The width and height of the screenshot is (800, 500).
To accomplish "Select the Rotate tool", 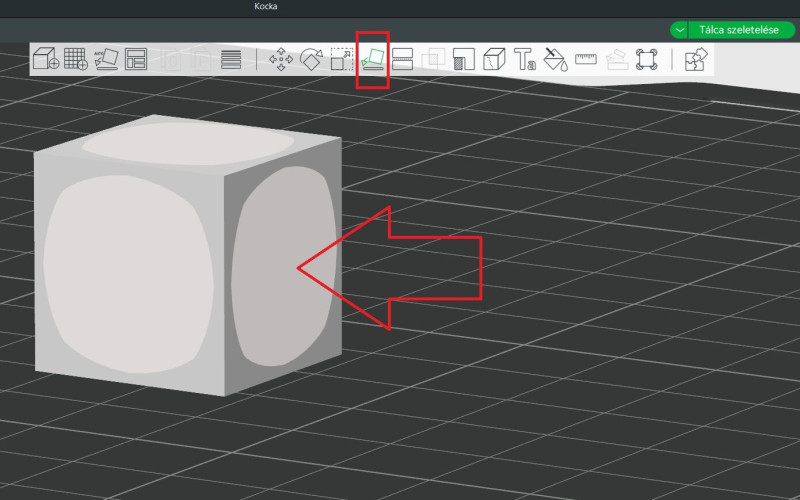I will [311, 59].
